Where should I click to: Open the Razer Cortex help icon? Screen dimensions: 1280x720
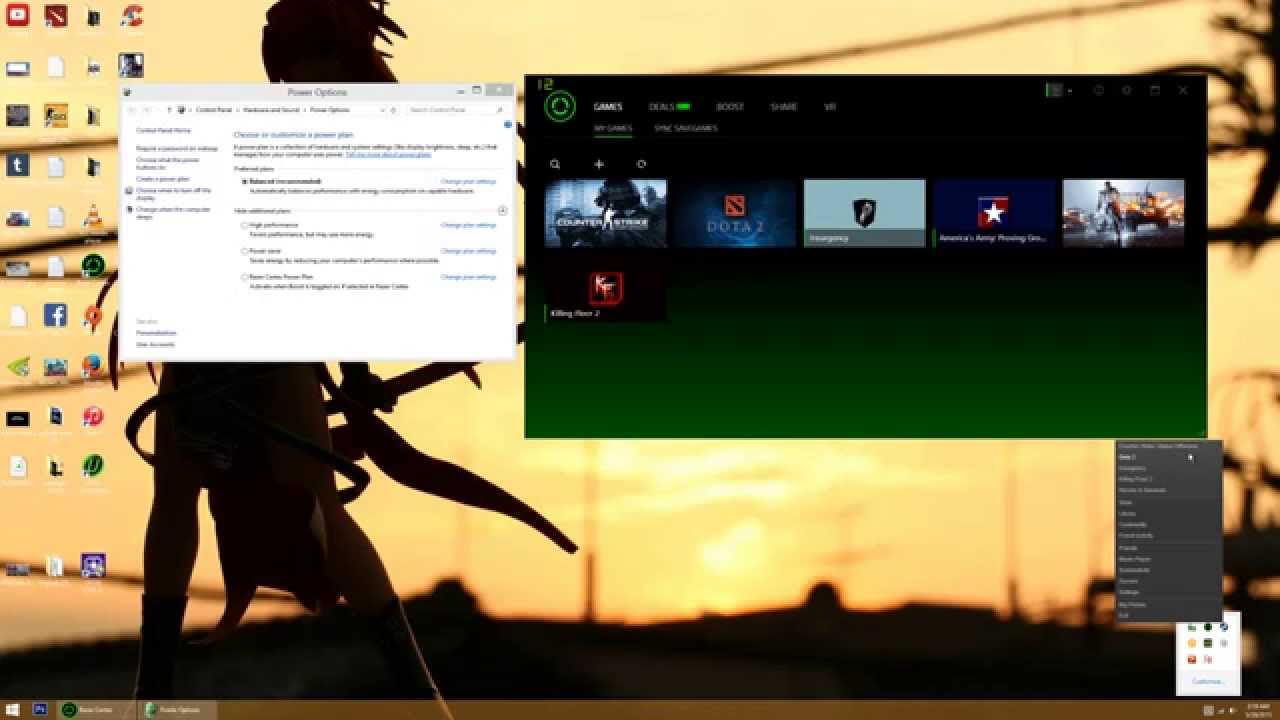[x=1098, y=90]
